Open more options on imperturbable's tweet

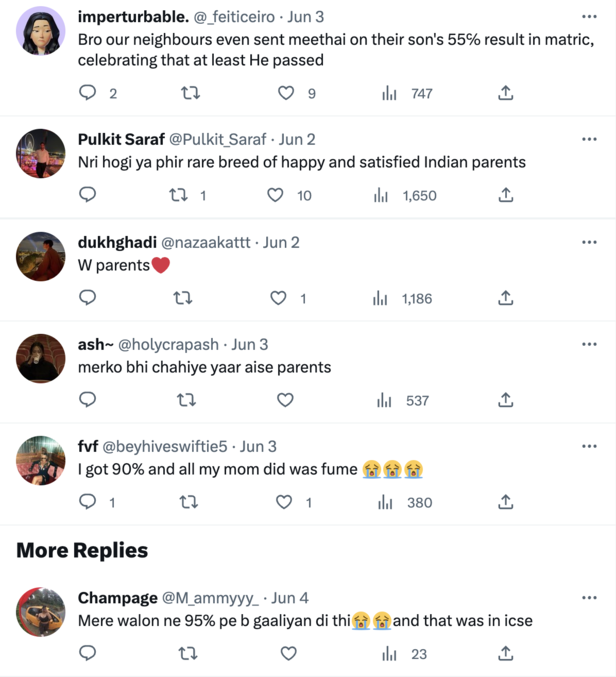tap(589, 16)
